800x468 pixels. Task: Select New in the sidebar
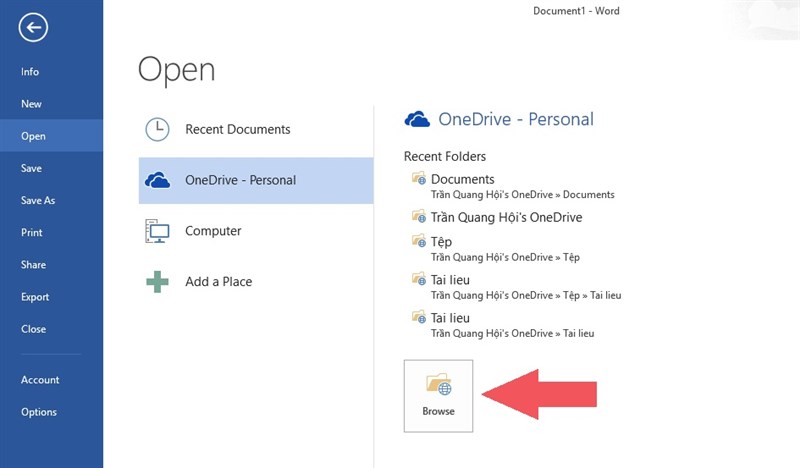(x=31, y=104)
